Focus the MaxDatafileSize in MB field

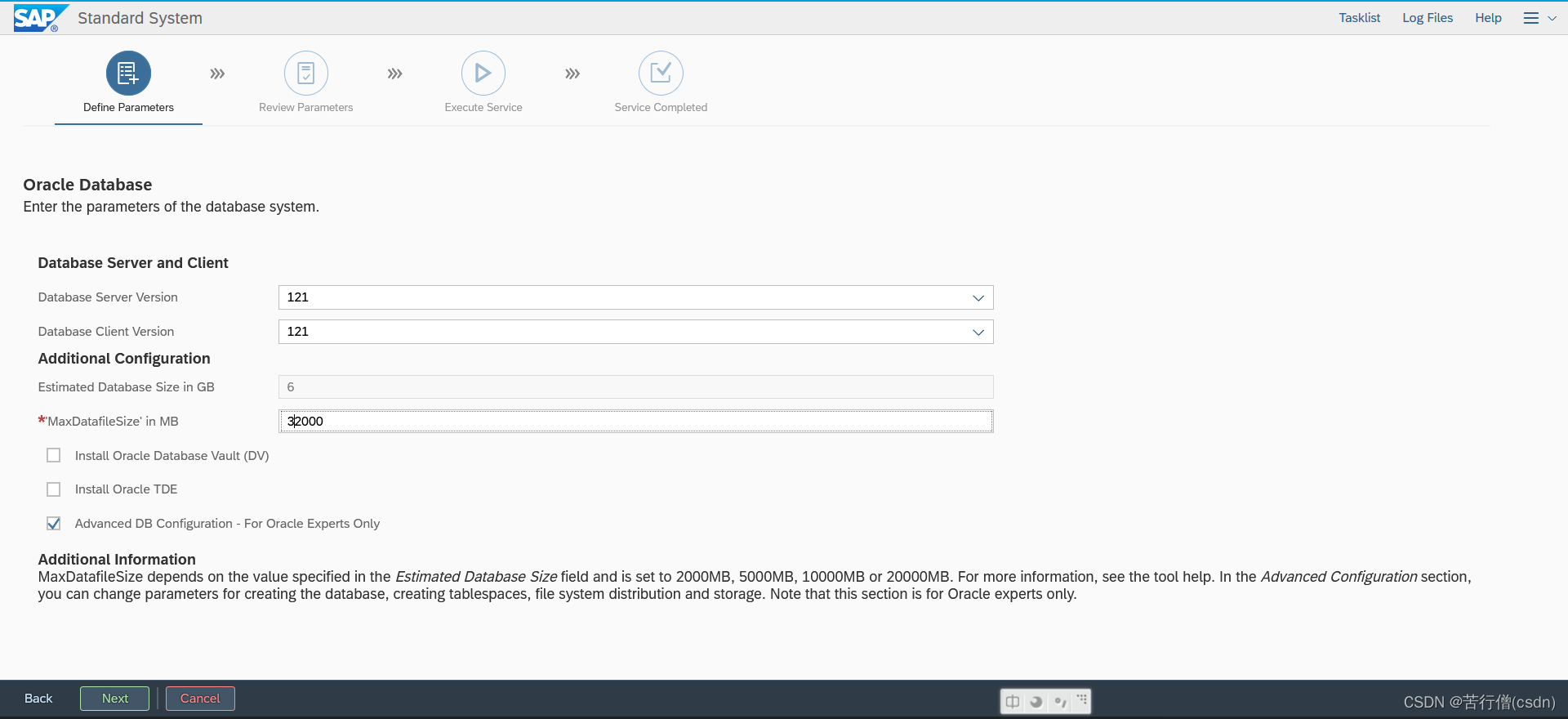point(635,421)
